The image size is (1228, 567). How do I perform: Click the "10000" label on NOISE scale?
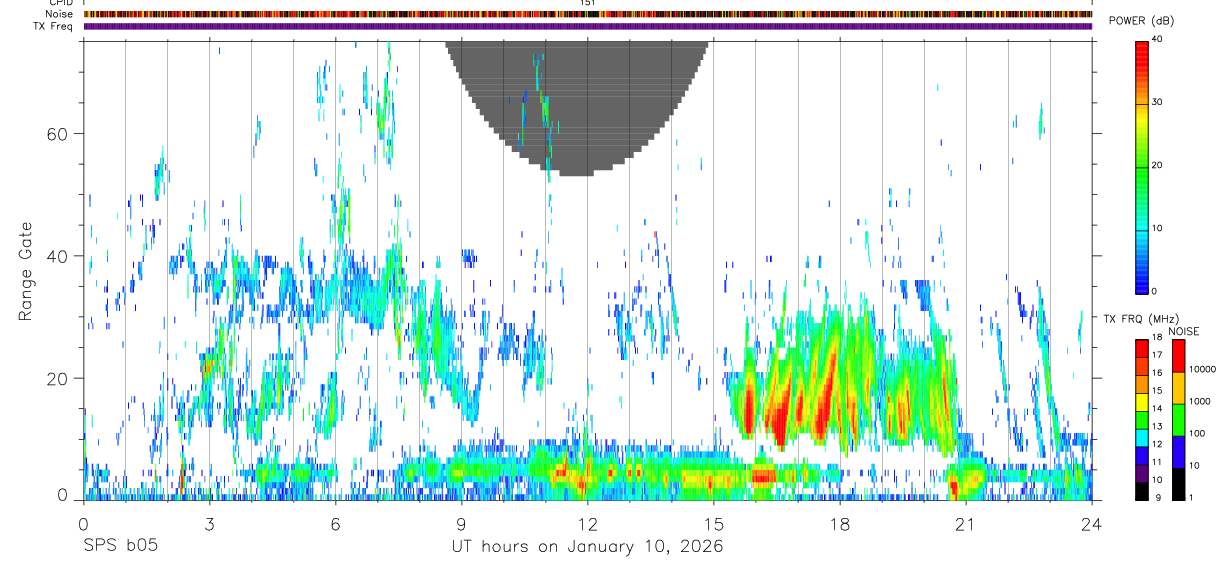pyautogui.click(x=1202, y=370)
